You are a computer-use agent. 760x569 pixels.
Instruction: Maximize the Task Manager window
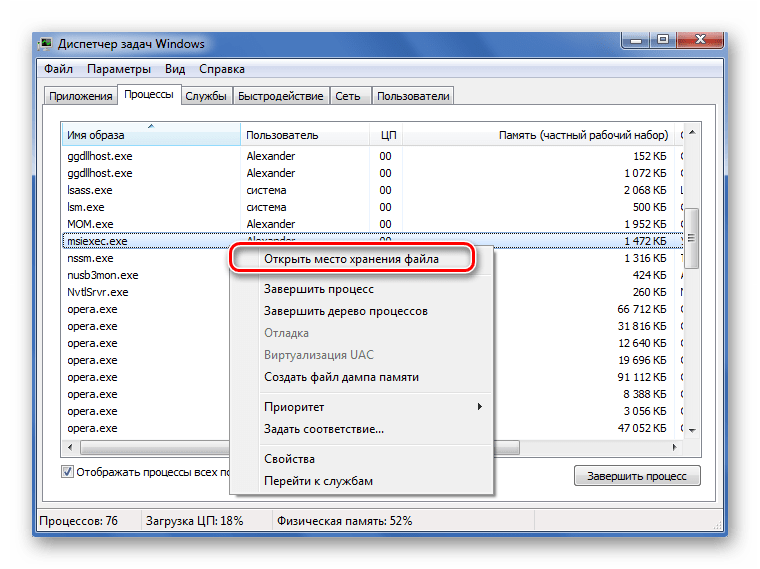coord(663,40)
